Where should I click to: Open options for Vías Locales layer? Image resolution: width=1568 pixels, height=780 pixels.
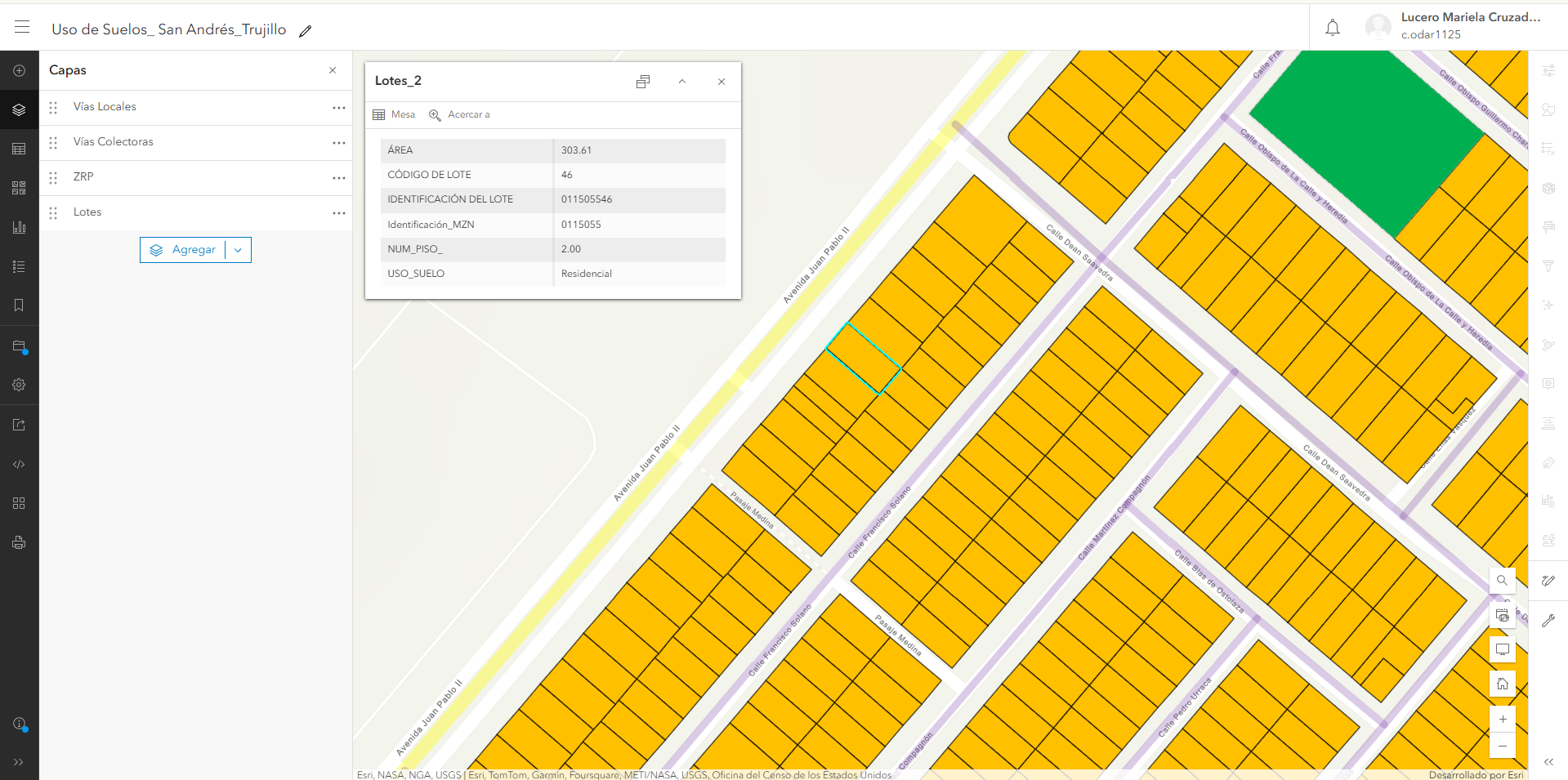click(338, 108)
